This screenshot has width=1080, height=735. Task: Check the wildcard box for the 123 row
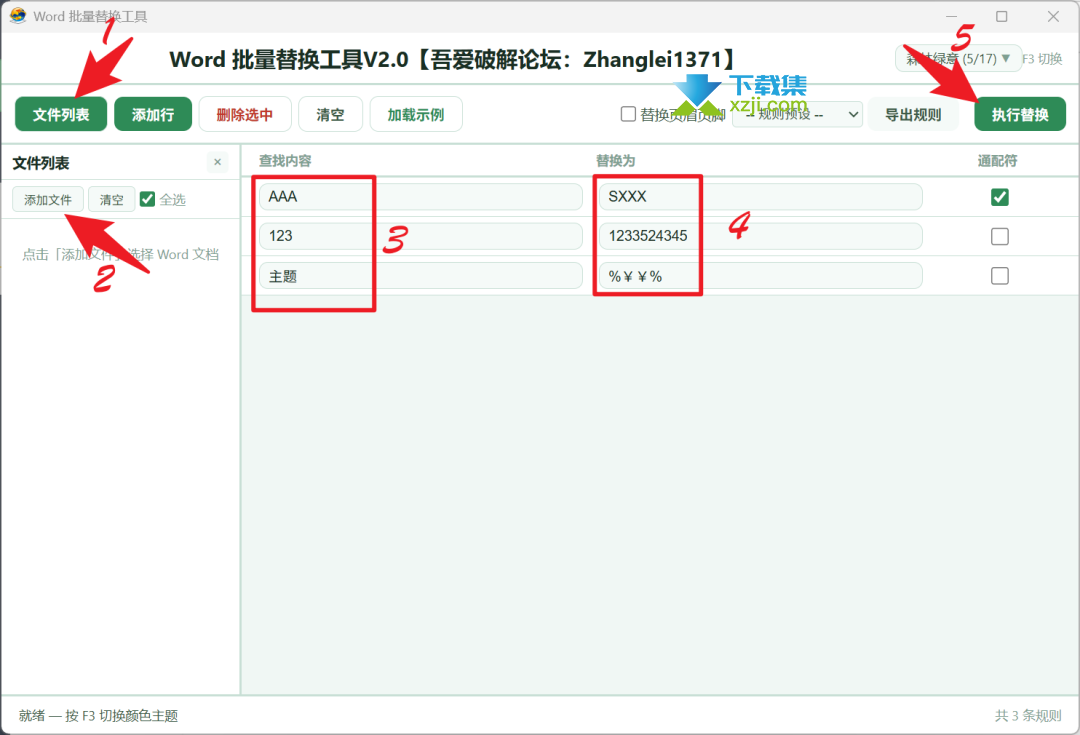(x=999, y=236)
